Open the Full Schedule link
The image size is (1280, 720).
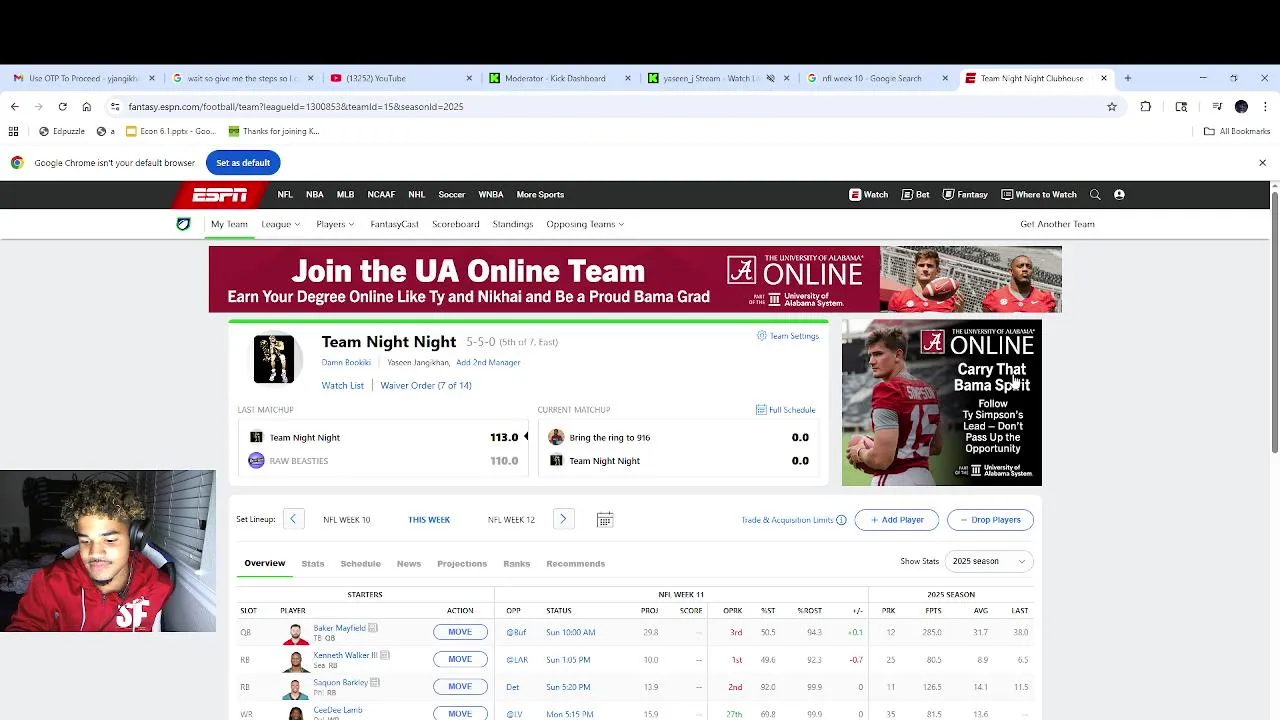(786, 410)
